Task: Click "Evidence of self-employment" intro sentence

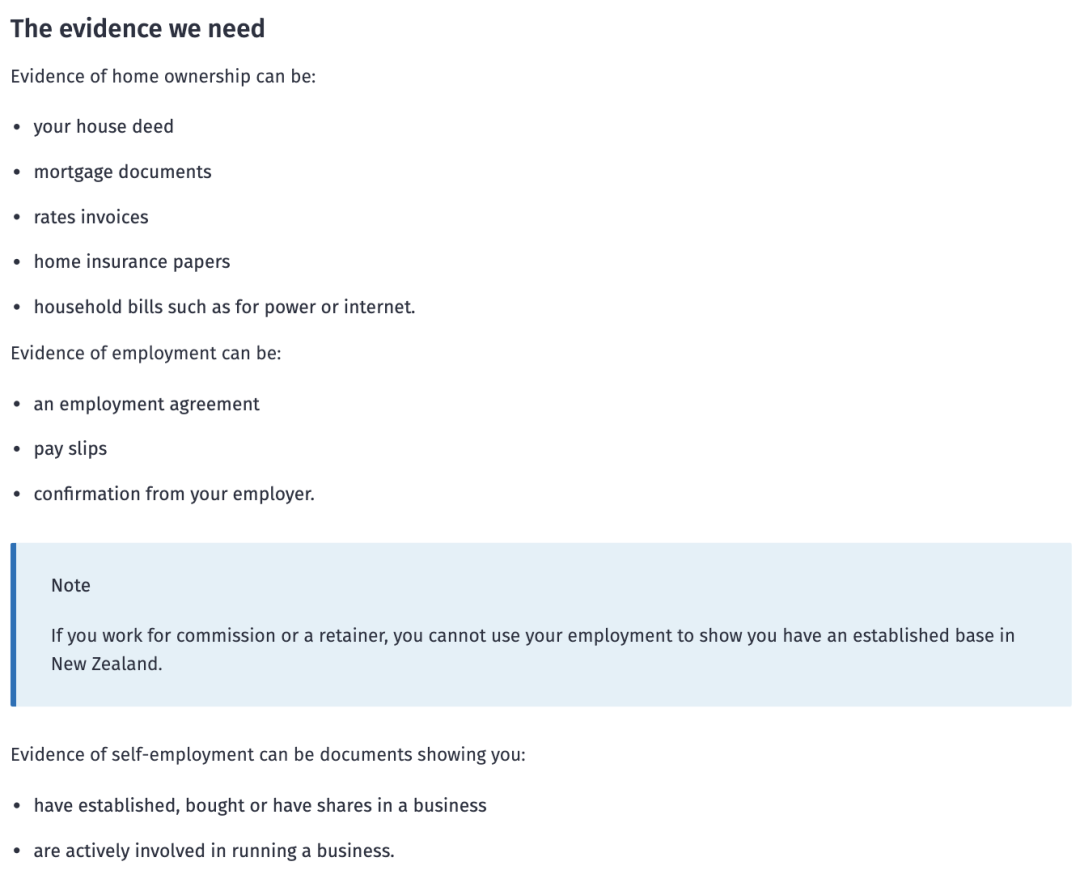Action: click(267, 755)
